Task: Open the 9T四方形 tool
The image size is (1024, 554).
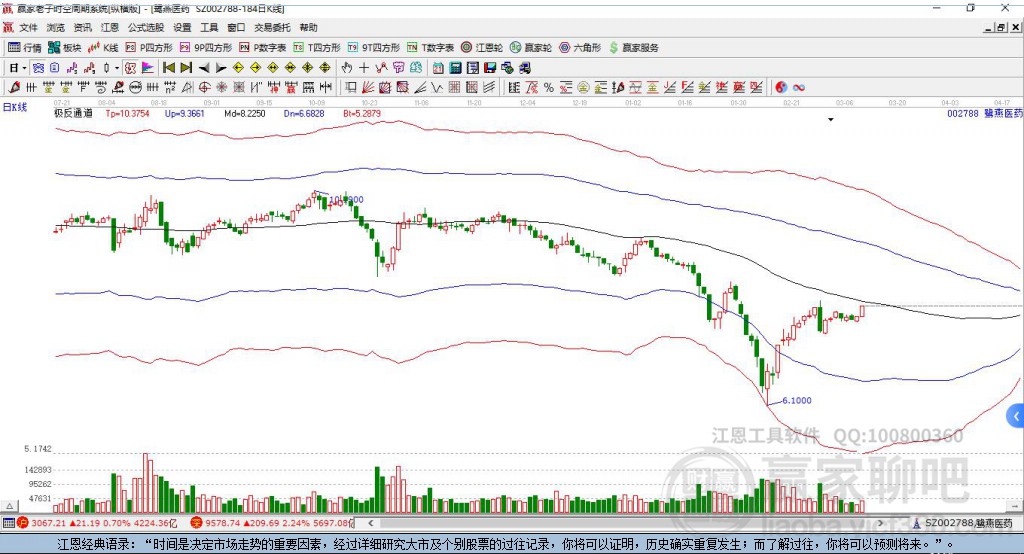Action: [x=374, y=47]
